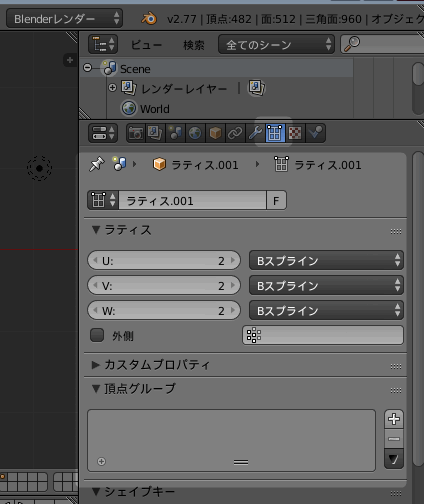
Task: Toggle fake user F button for ラティス.001
Action: point(276,201)
